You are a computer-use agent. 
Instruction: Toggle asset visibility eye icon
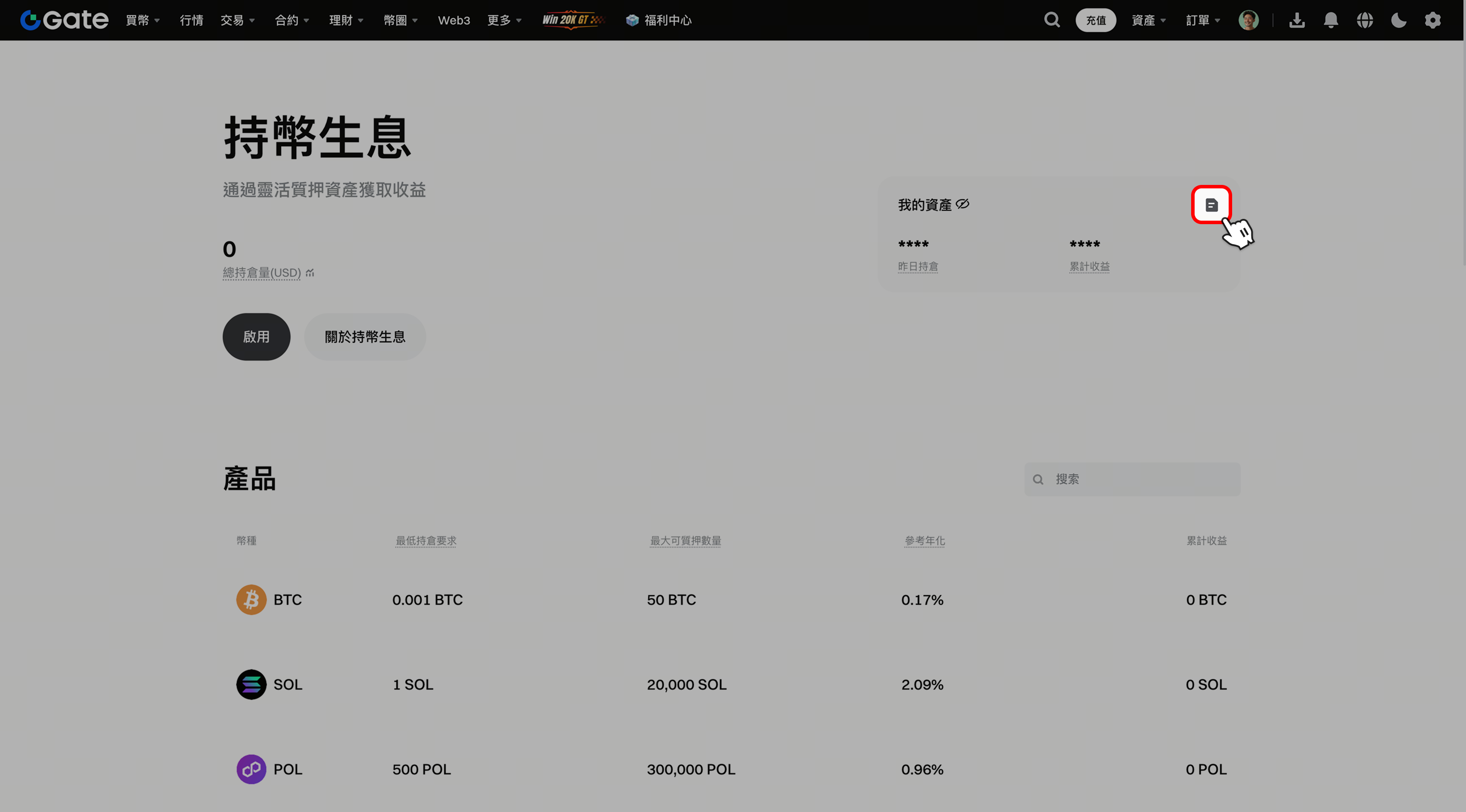962,204
